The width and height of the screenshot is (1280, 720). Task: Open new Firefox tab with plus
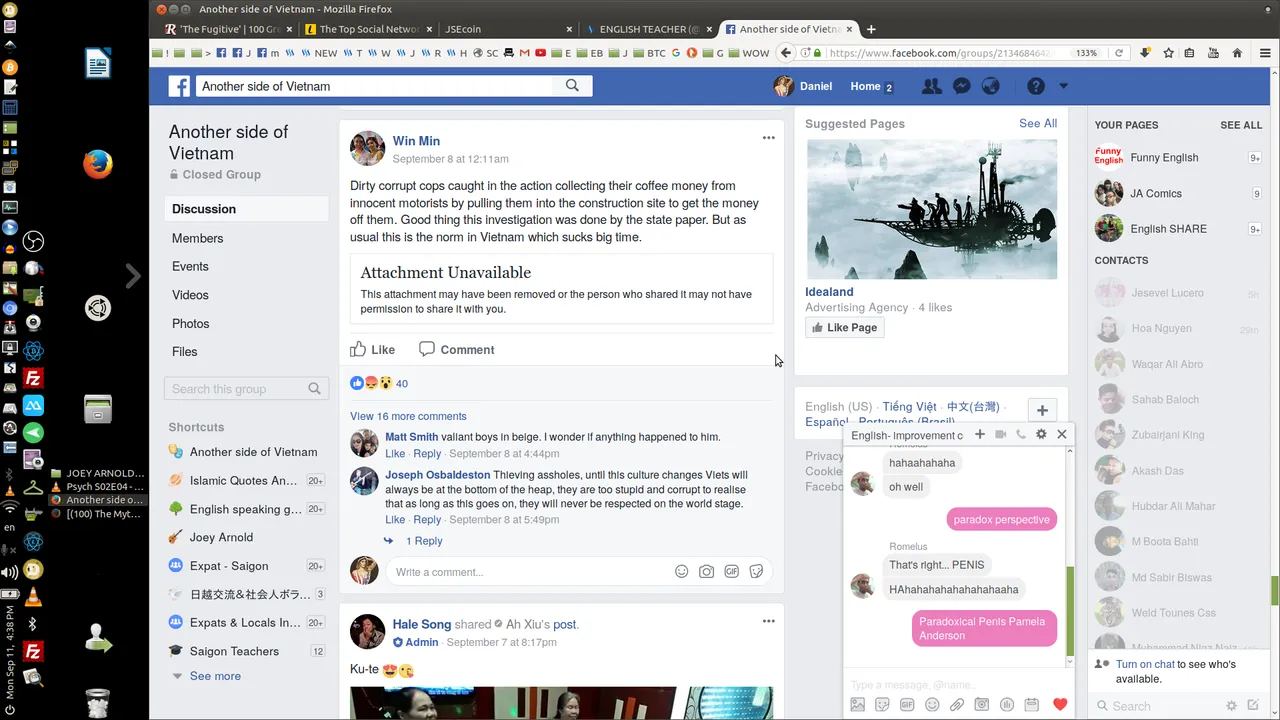coord(871,29)
